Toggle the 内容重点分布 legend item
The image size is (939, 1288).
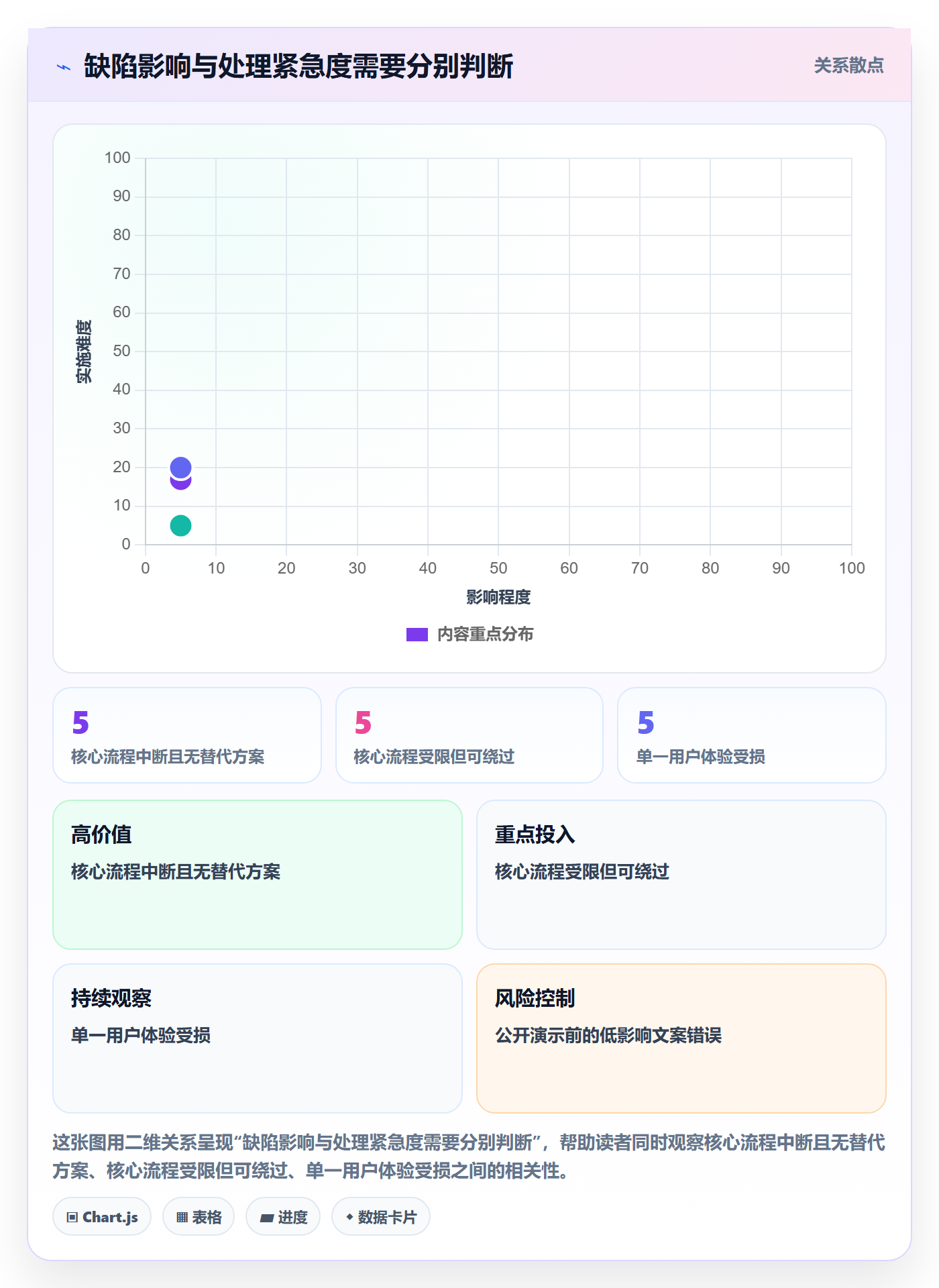point(469,634)
